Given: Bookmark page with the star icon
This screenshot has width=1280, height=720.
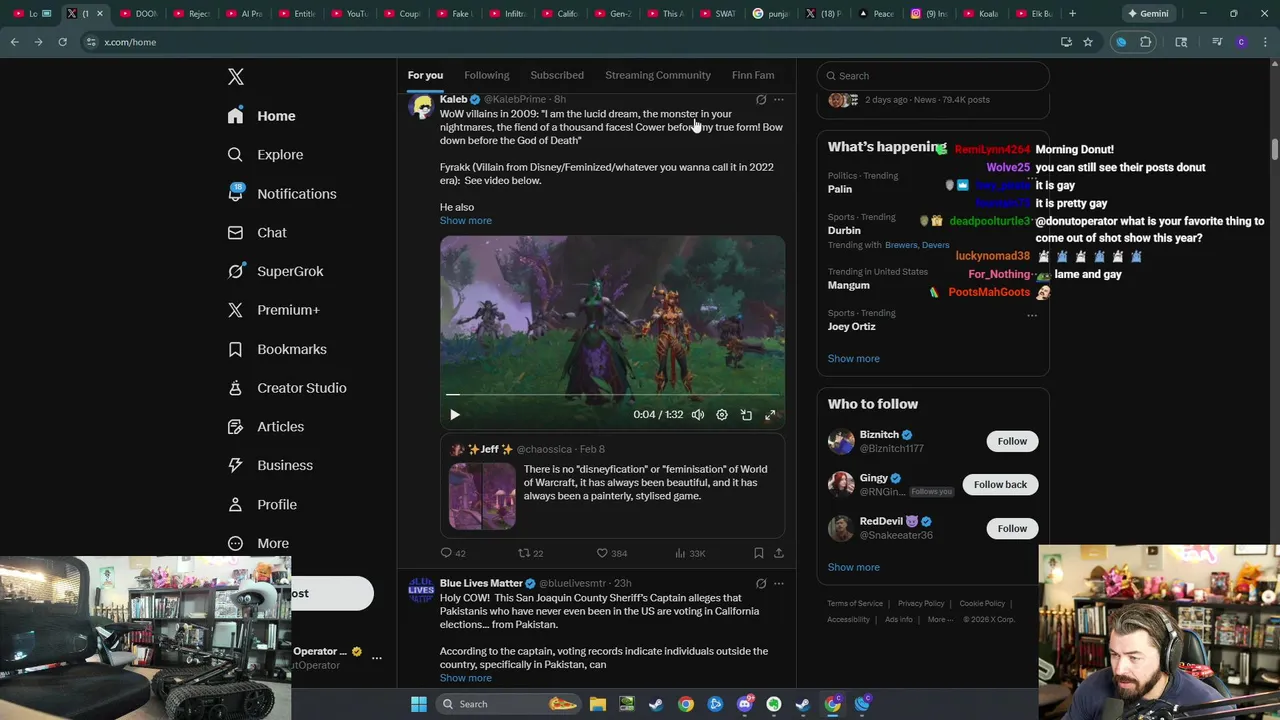Looking at the screenshot, I should coord(1088,42).
